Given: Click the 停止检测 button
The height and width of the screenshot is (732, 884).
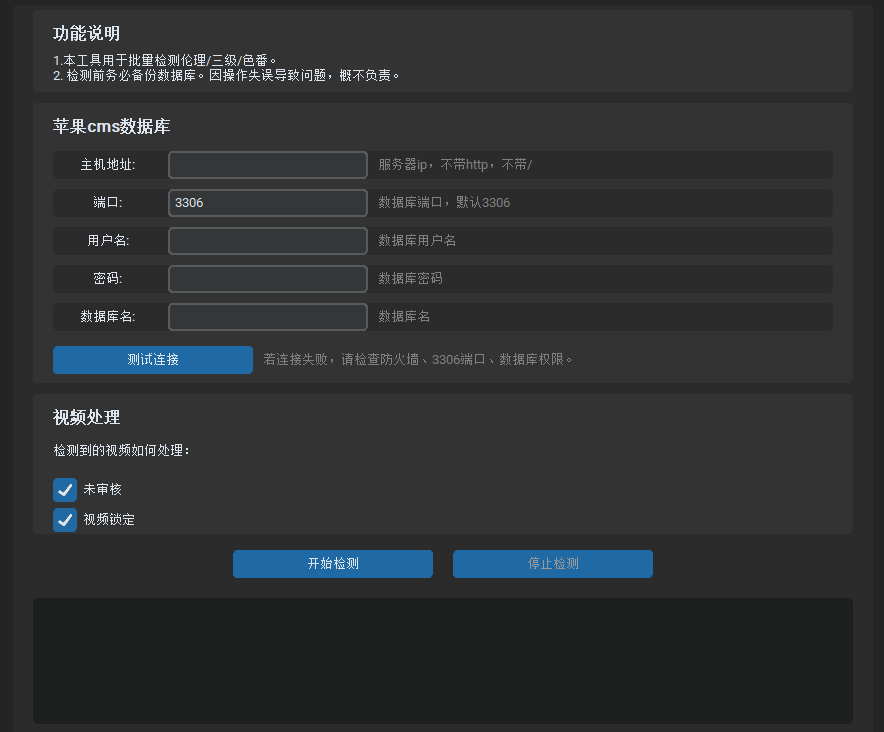Looking at the screenshot, I should click(x=552, y=564).
